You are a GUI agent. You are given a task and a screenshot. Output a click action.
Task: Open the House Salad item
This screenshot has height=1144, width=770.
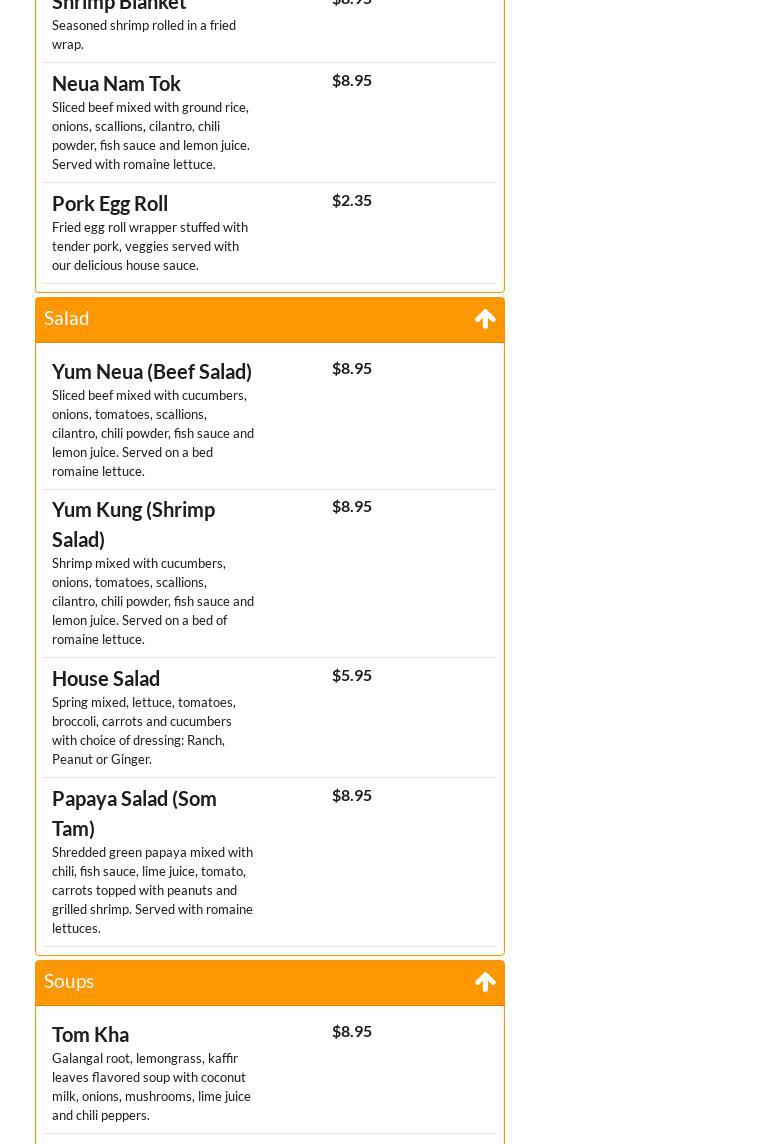point(106,679)
